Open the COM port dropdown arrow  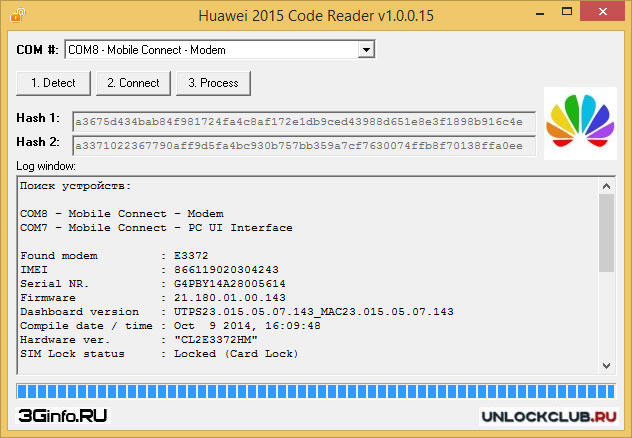[366, 50]
